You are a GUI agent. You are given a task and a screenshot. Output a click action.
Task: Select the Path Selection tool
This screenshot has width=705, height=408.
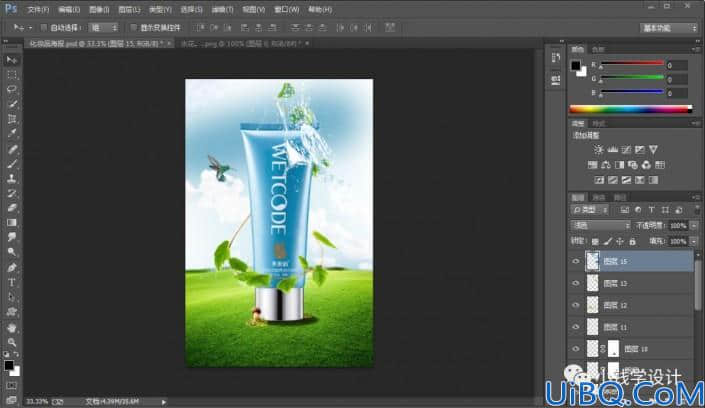[12, 297]
